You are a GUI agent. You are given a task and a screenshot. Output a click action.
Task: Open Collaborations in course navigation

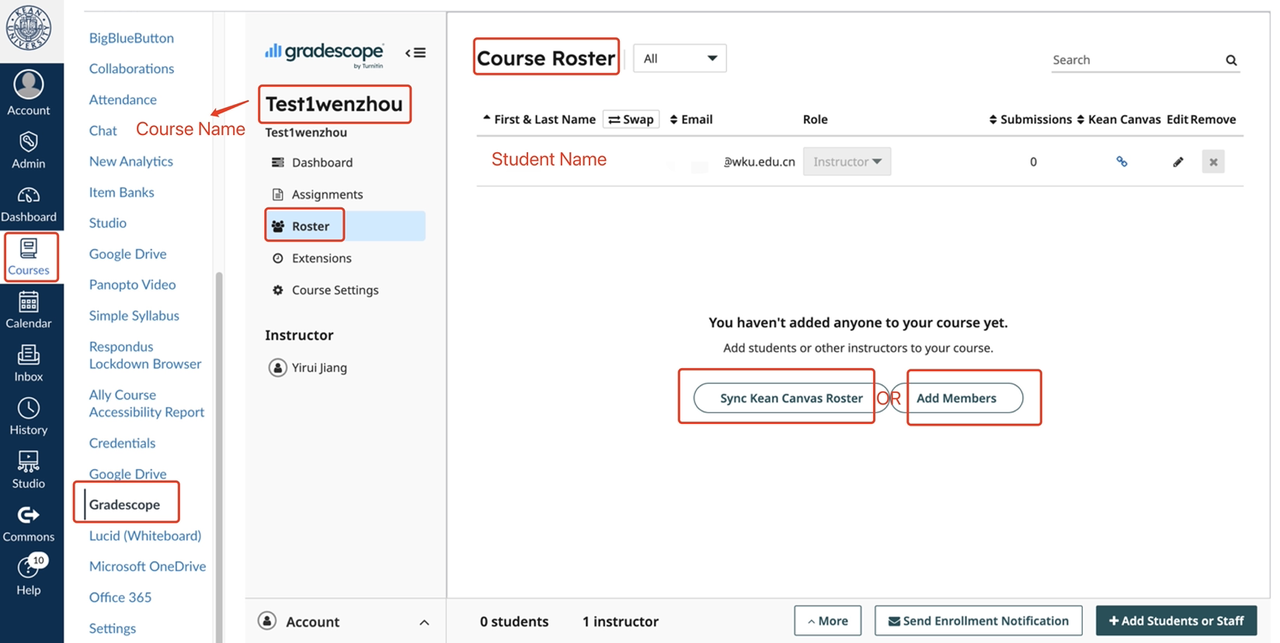(x=131, y=69)
